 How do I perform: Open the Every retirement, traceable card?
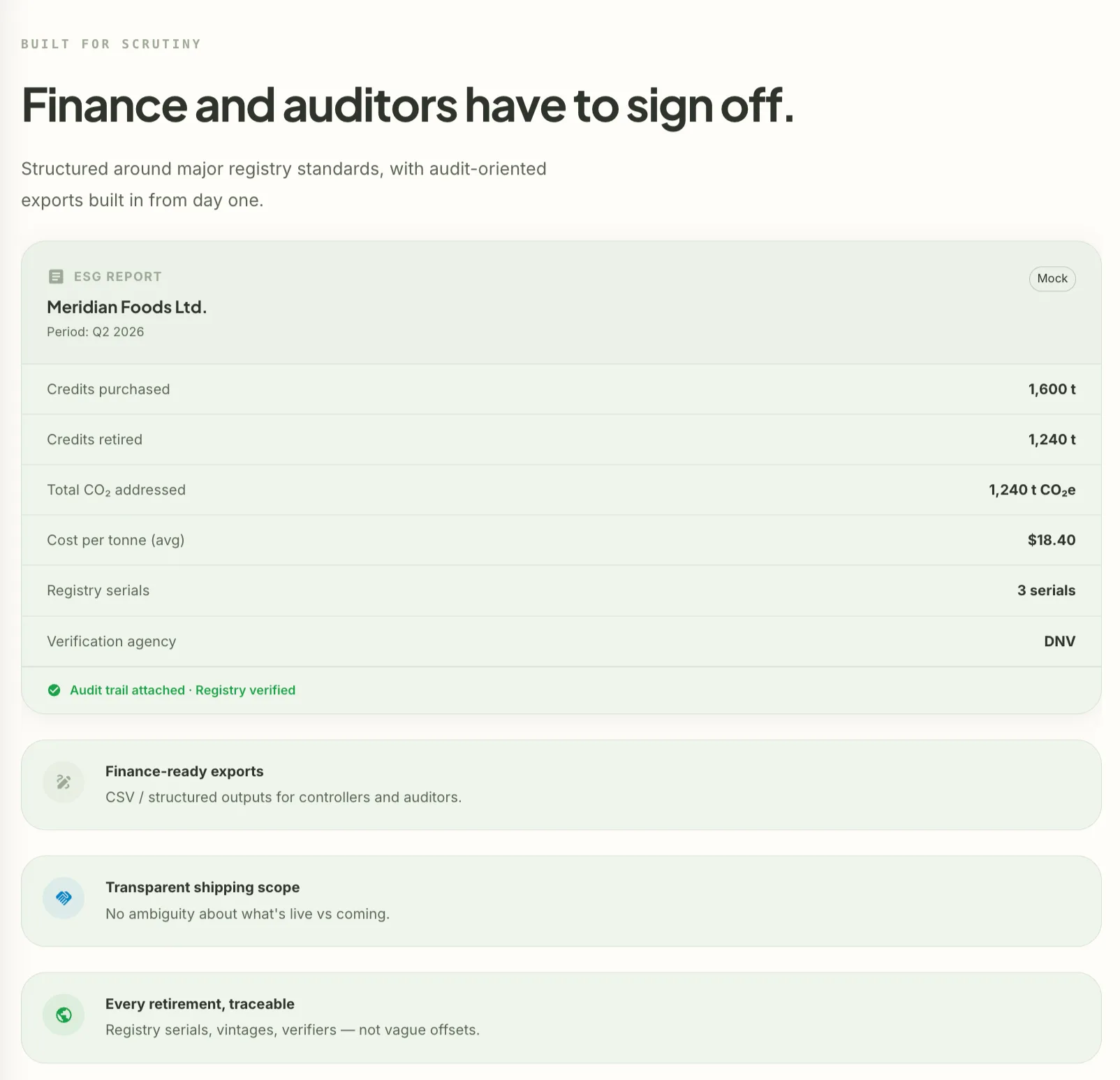(561, 1018)
